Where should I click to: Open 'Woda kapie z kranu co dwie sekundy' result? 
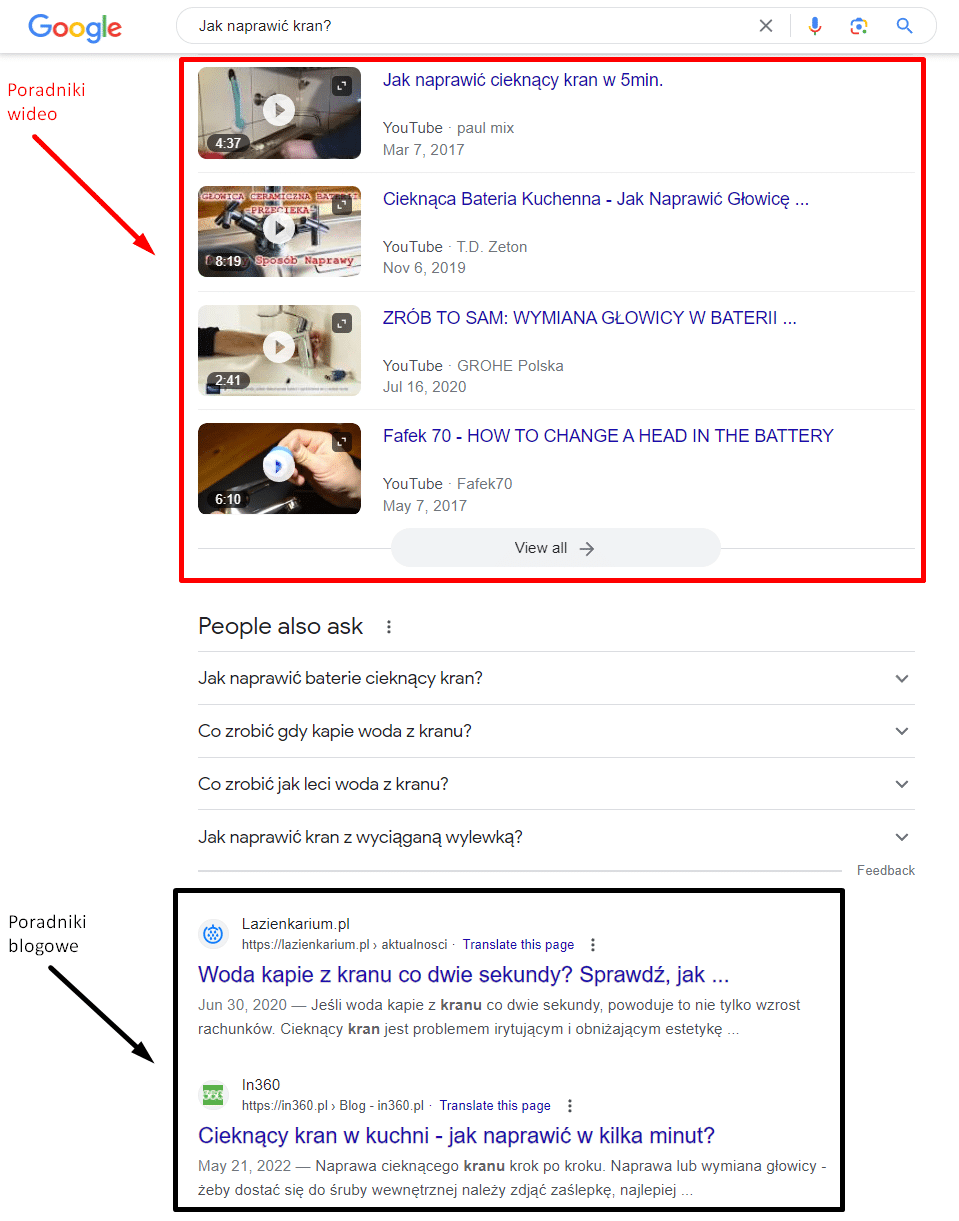click(464, 975)
